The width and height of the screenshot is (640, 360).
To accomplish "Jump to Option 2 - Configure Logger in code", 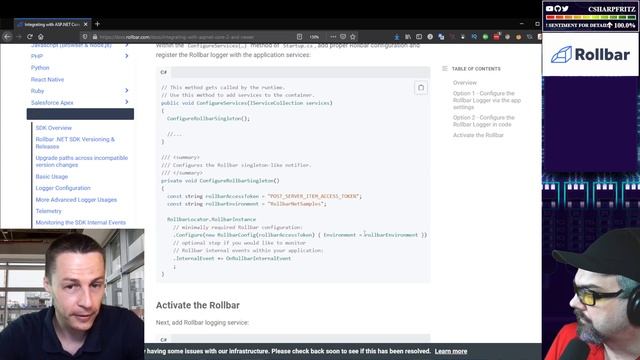I will (484, 121).
